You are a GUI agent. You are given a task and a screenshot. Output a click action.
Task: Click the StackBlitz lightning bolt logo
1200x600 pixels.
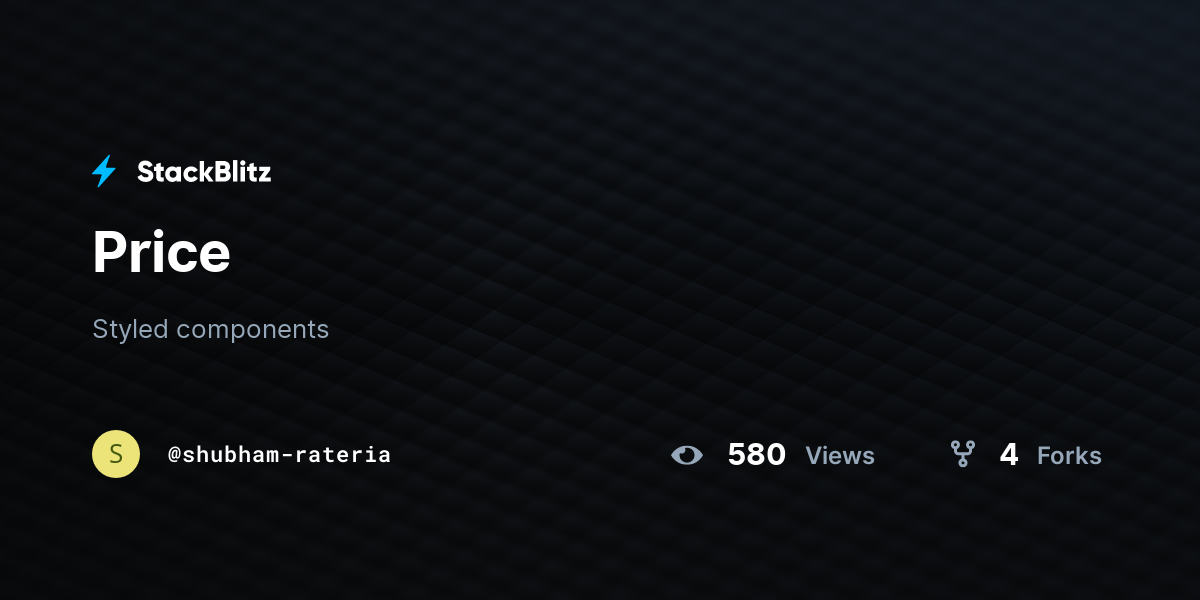[x=104, y=171]
